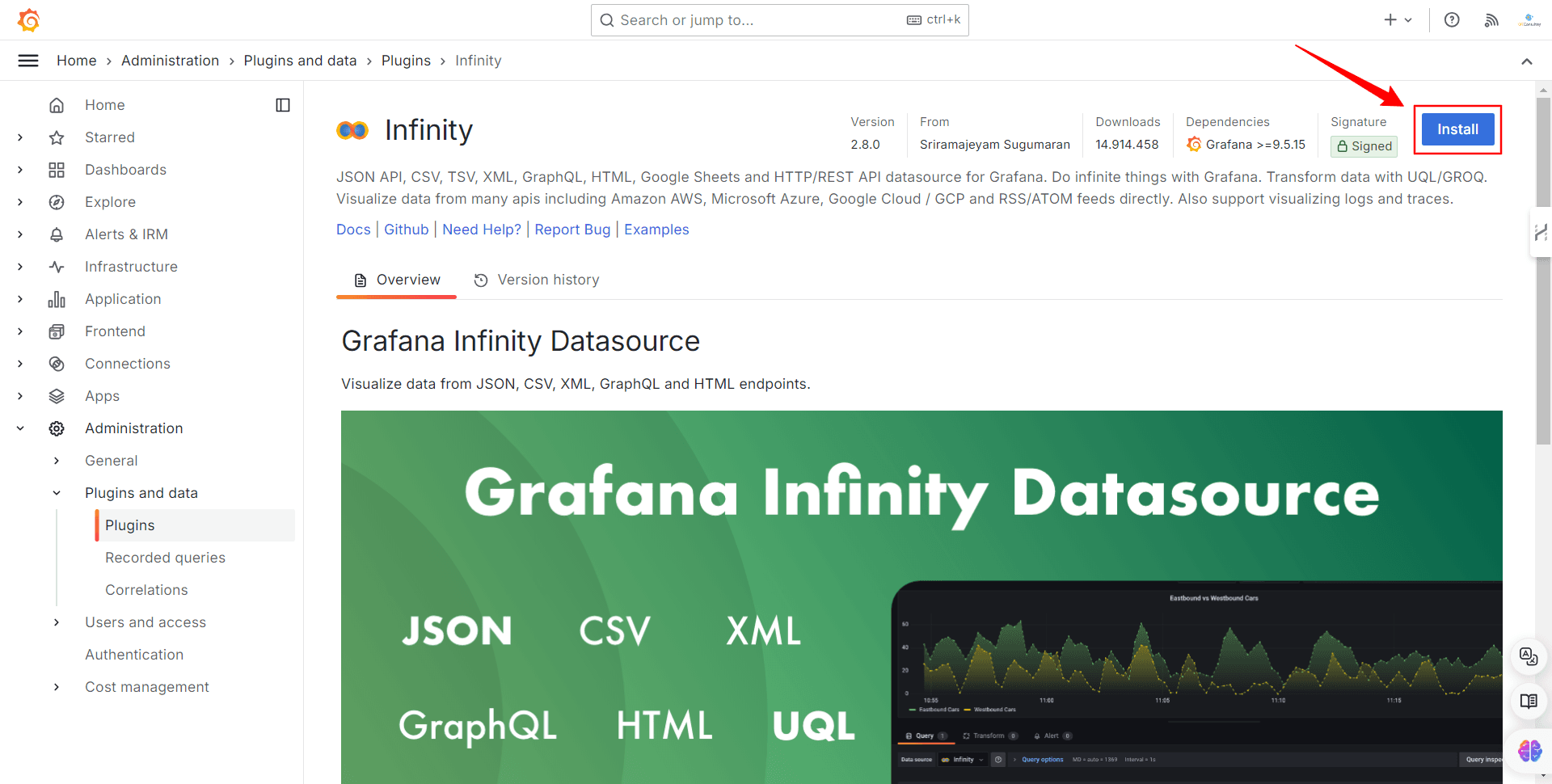Undock the sidebar menu panel icon
The width and height of the screenshot is (1552, 784).
coord(283,105)
